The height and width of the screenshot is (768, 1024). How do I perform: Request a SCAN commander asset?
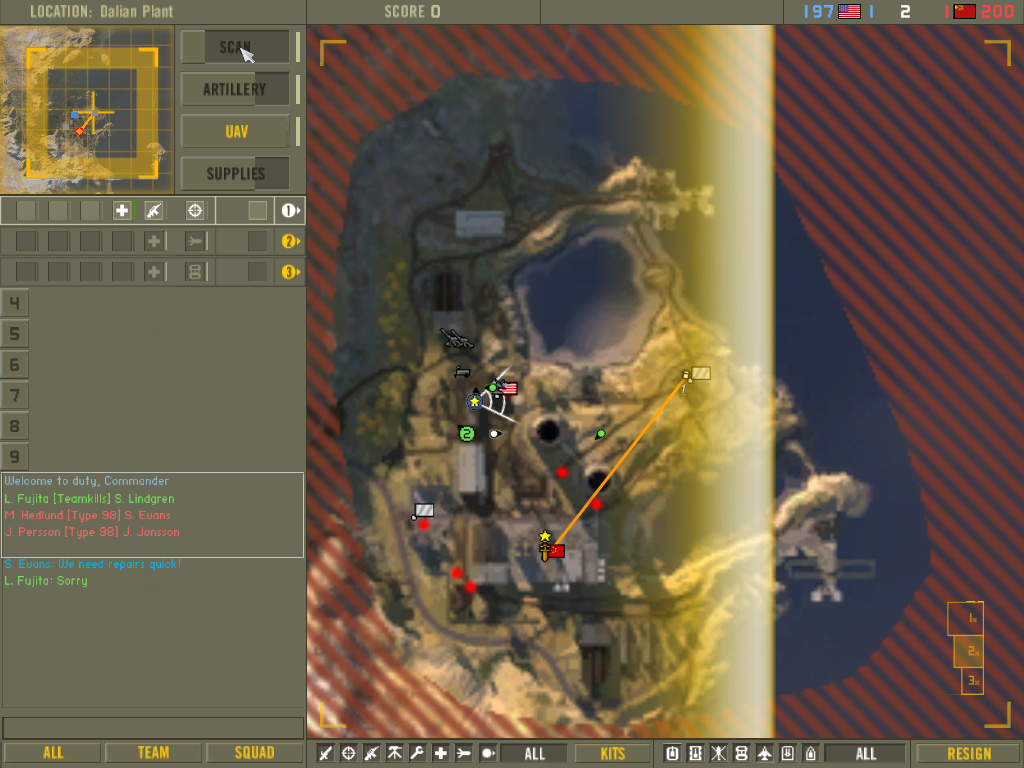coord(235,47)
